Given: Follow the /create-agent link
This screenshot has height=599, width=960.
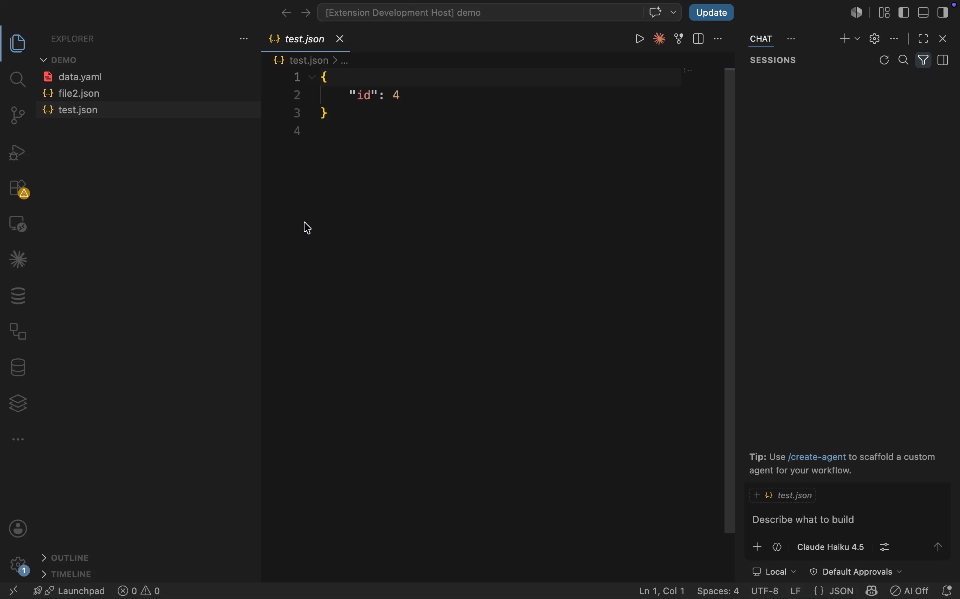Looking at the screenshot, I should coord(817,457).
